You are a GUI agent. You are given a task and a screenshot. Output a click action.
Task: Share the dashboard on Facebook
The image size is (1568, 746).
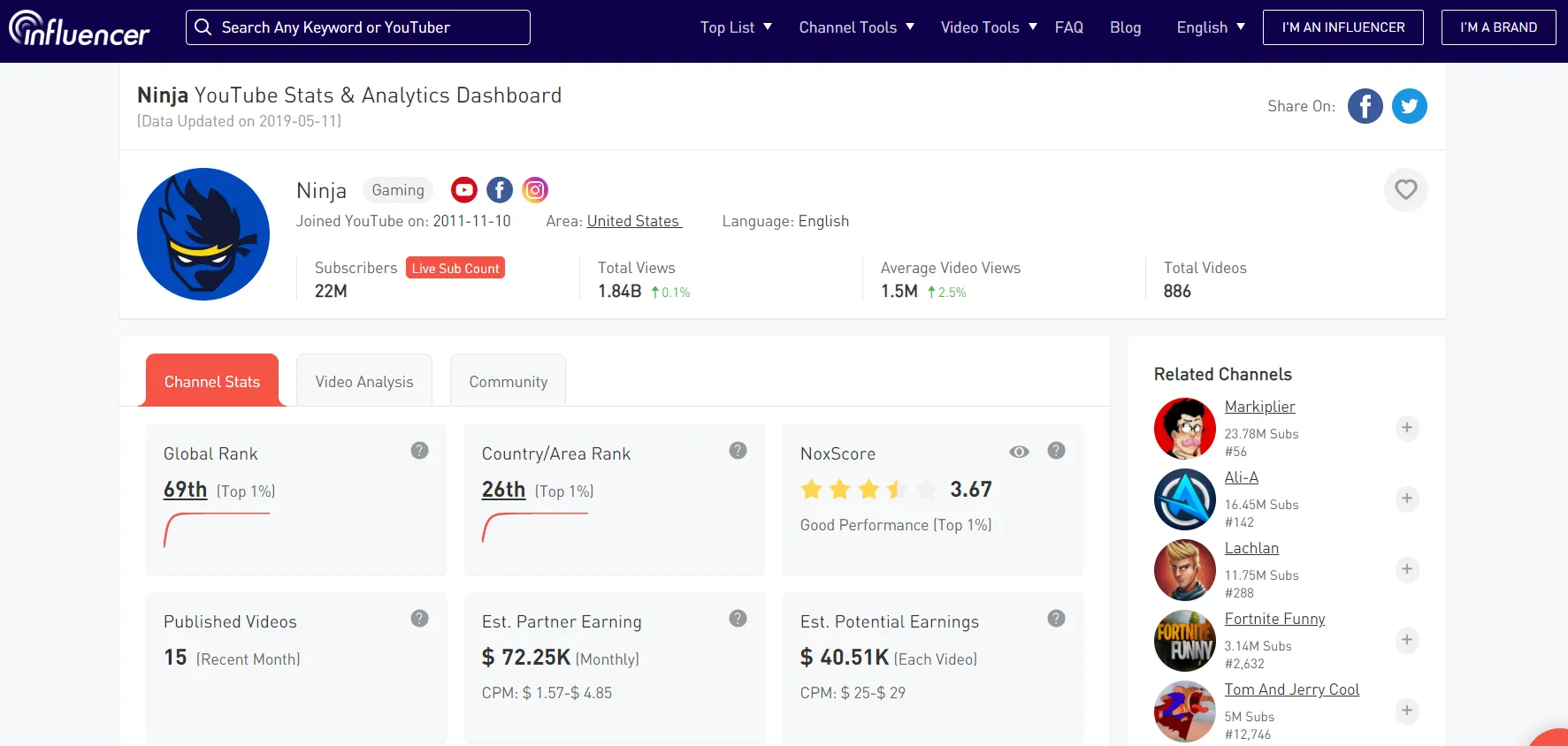pyautogui.click(x=1365, y=106)
